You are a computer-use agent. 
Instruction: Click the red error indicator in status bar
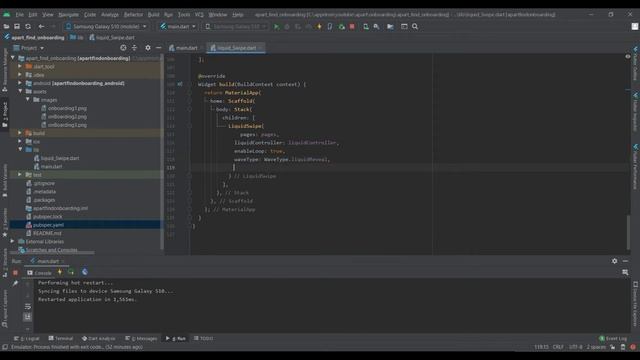pyautogui.click(x=633, y=347)
